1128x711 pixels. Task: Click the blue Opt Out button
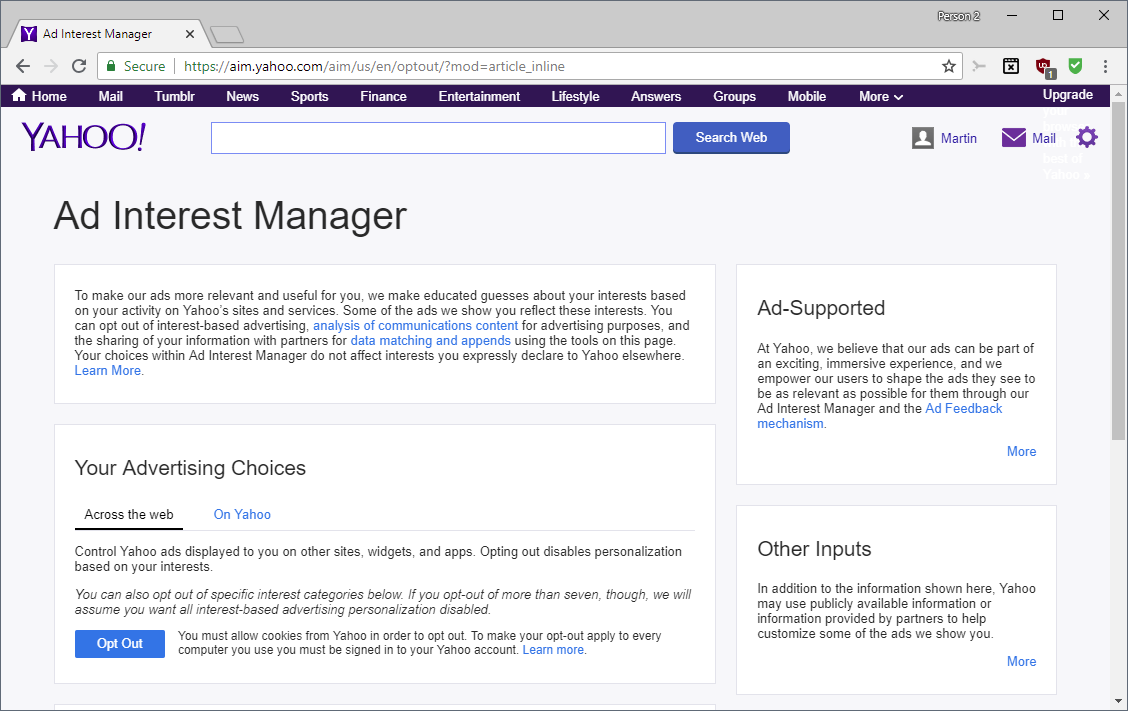(119, 643)
